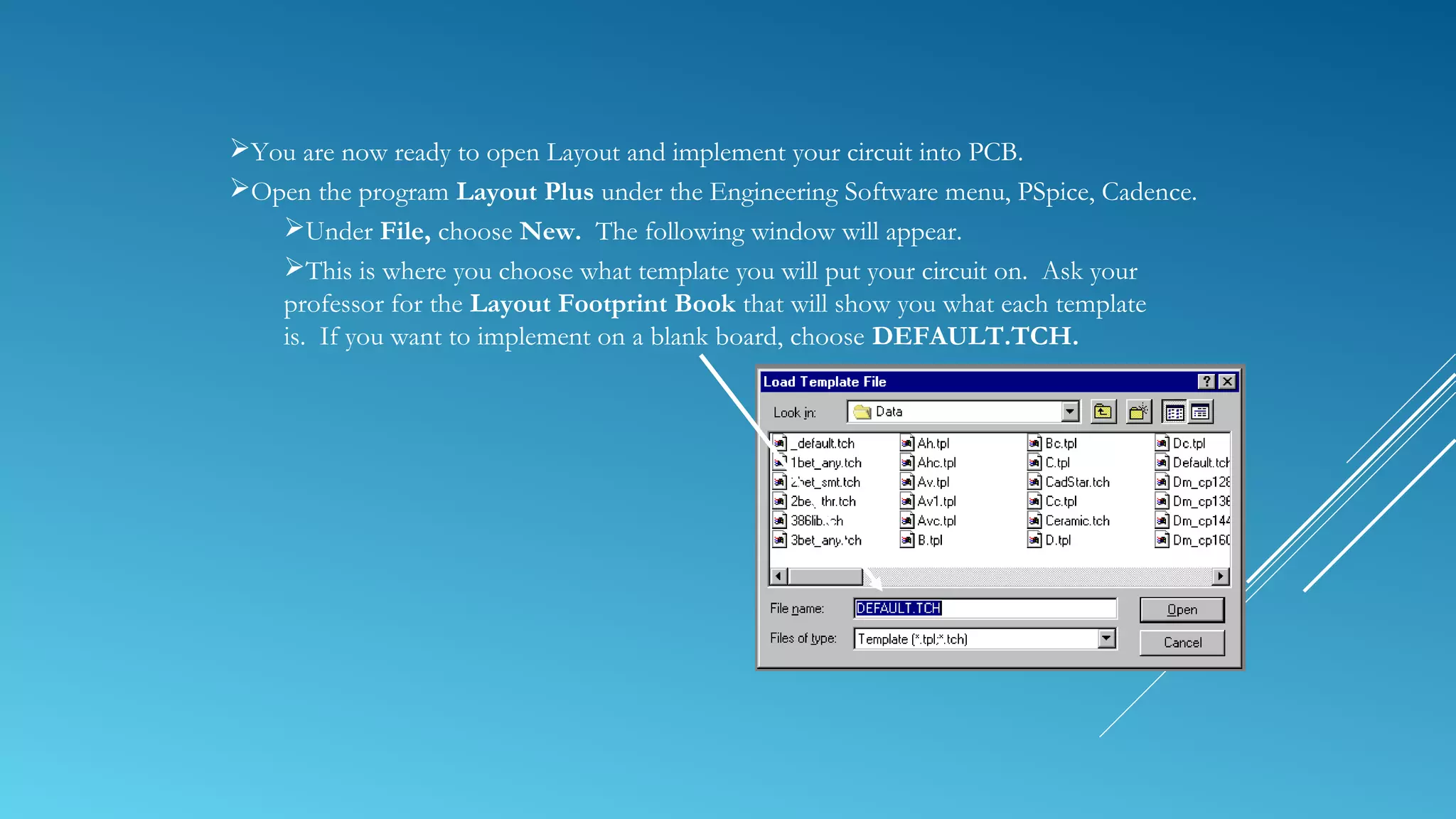Click the help question mark button

pos(1206,382)
